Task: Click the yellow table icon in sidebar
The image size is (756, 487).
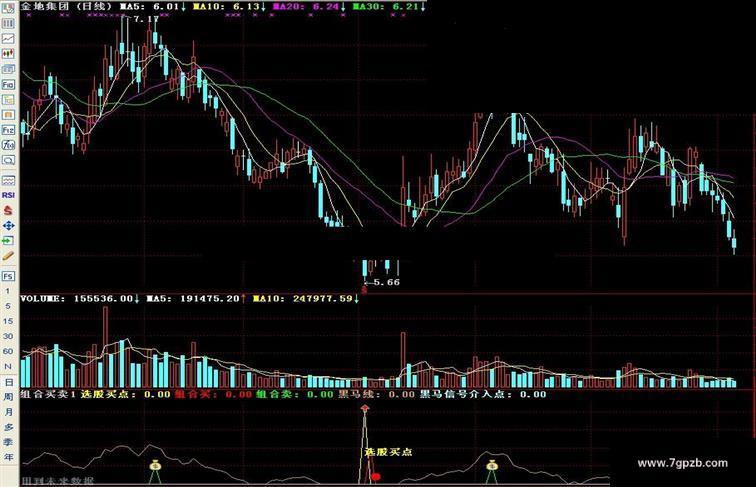Action: [8, 100]
